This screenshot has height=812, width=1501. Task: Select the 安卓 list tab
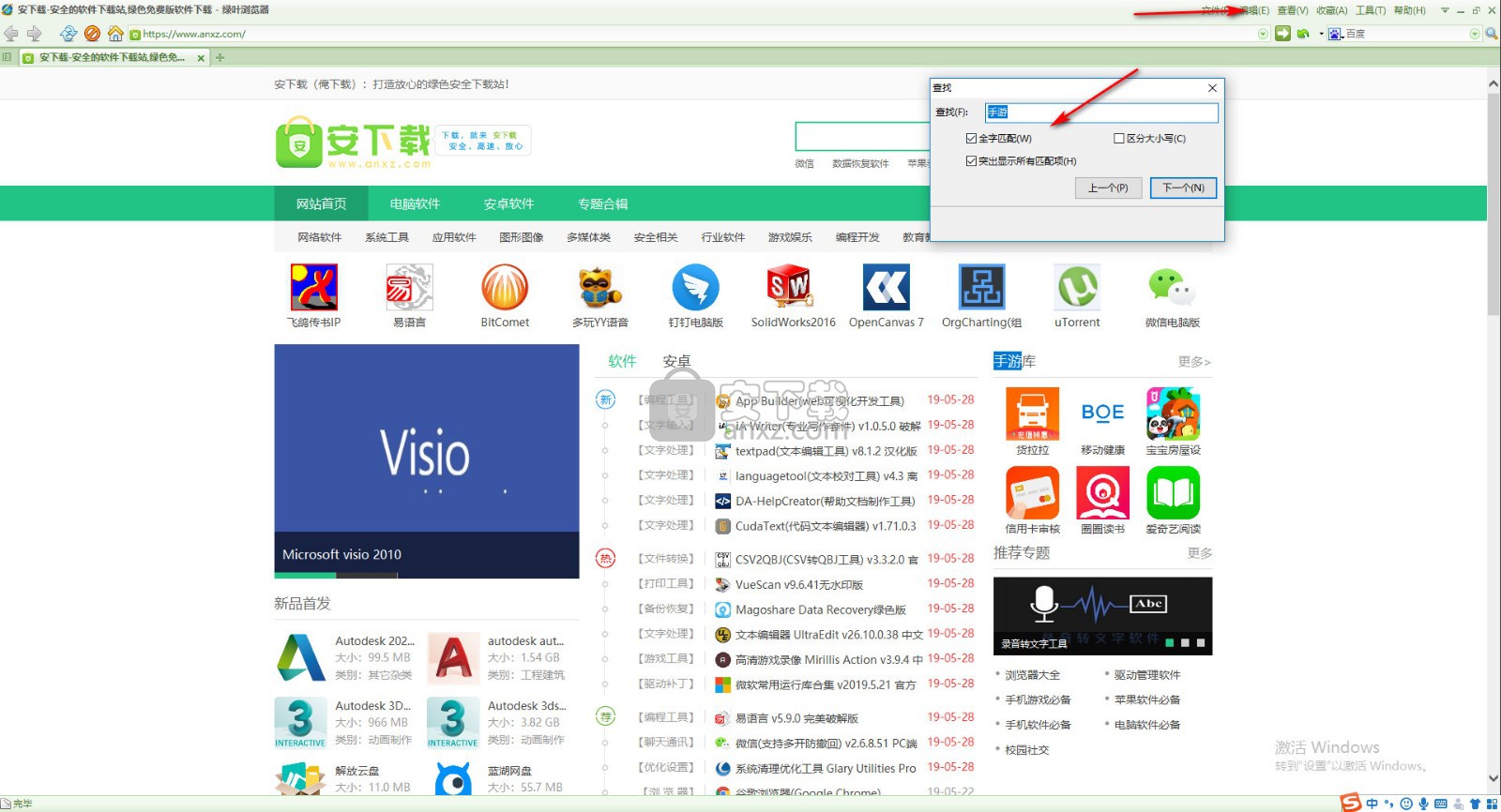676,361
